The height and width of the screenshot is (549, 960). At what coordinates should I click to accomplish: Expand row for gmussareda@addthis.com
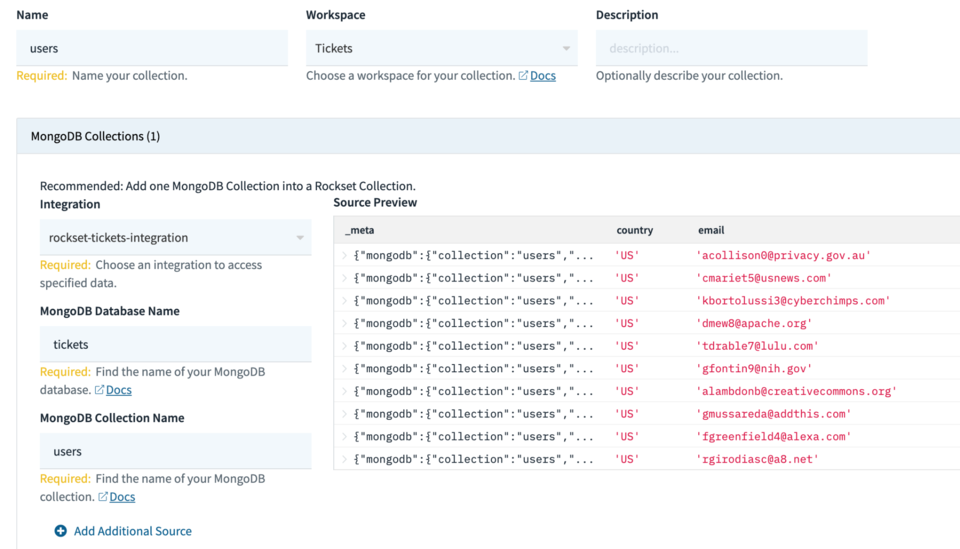[344, 414]
